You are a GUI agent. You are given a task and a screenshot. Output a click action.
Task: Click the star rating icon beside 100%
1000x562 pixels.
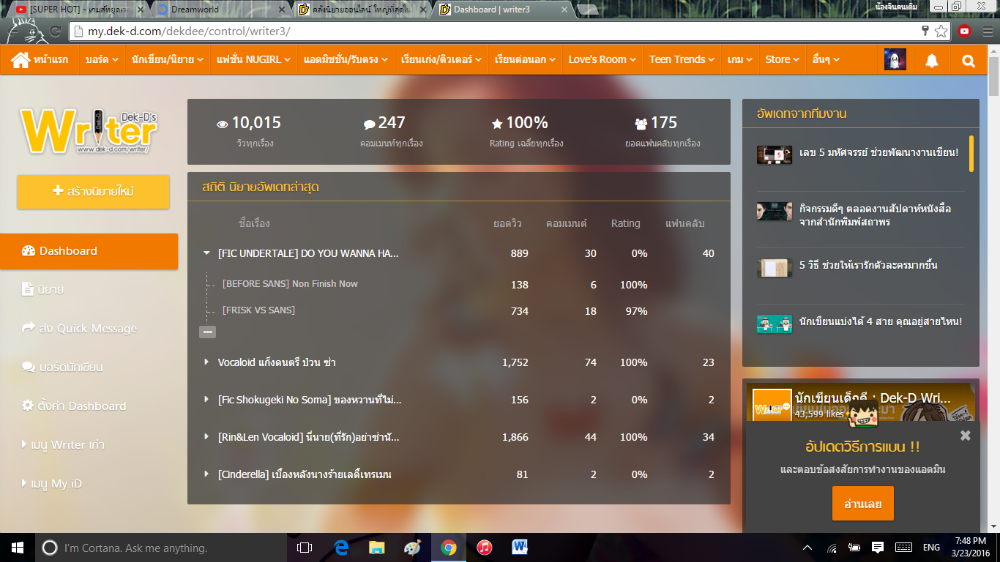(x=497, y=123)
